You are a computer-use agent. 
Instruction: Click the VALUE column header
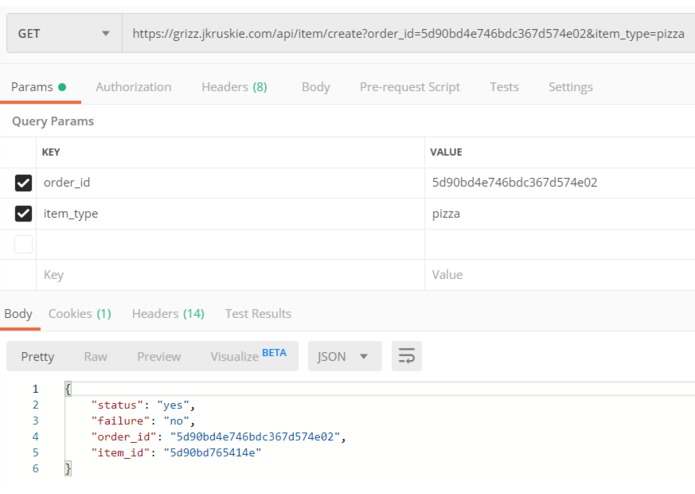446,152
